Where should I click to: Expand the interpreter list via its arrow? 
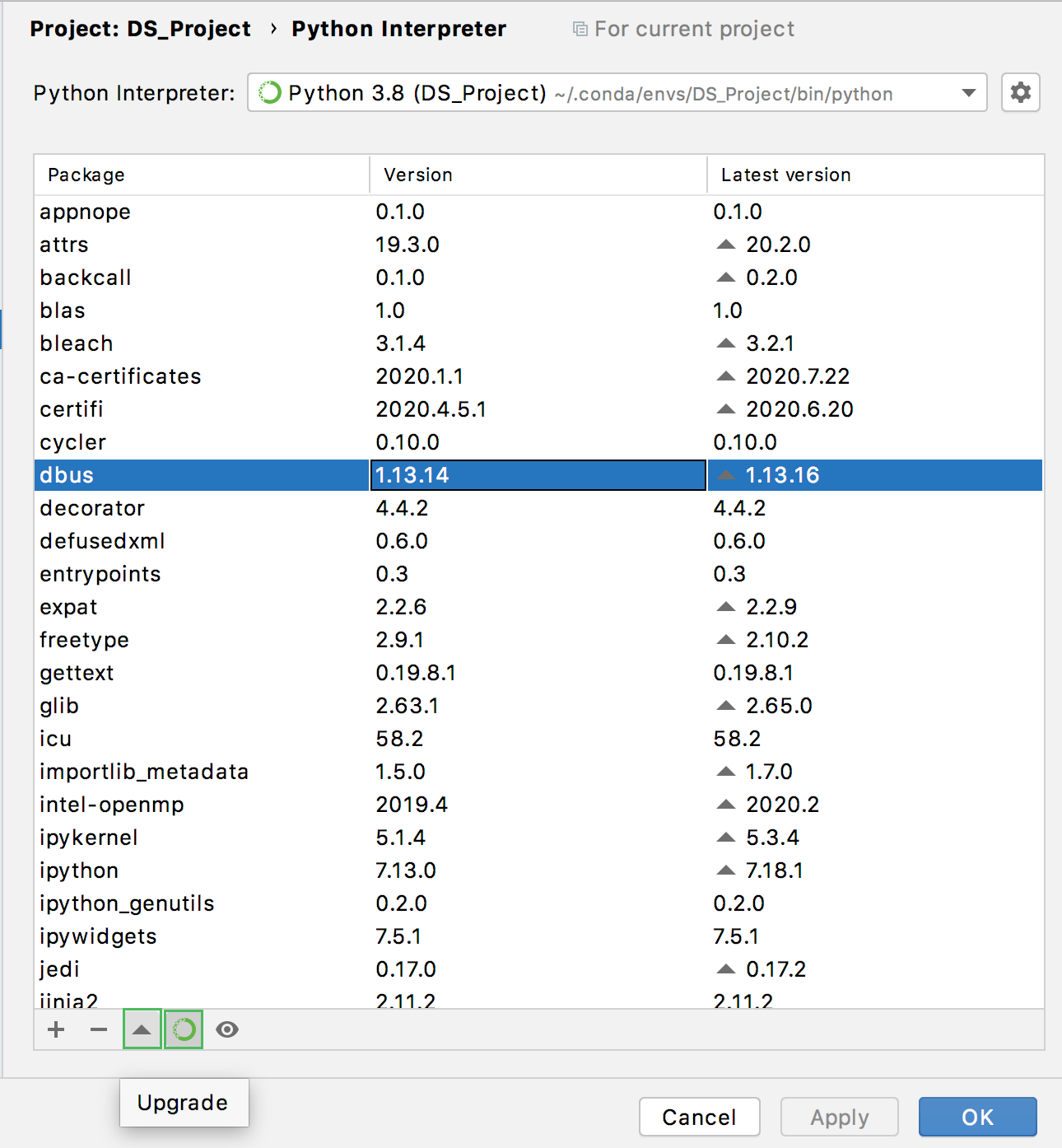tap(969, 93)
